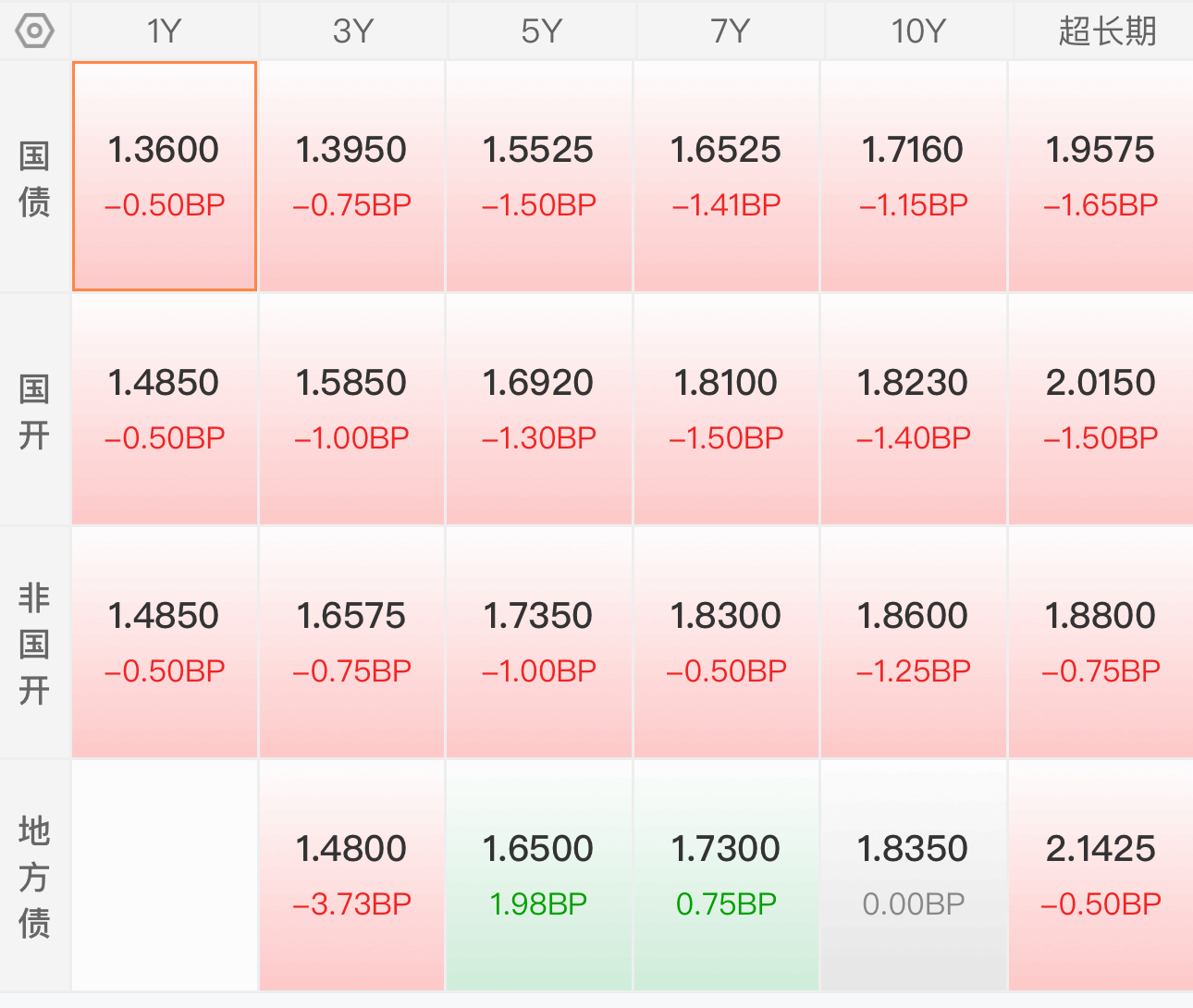Click the 非国开 row label
The width and height of the screenshot is (1193, 1008).
(x=34, y=644)
